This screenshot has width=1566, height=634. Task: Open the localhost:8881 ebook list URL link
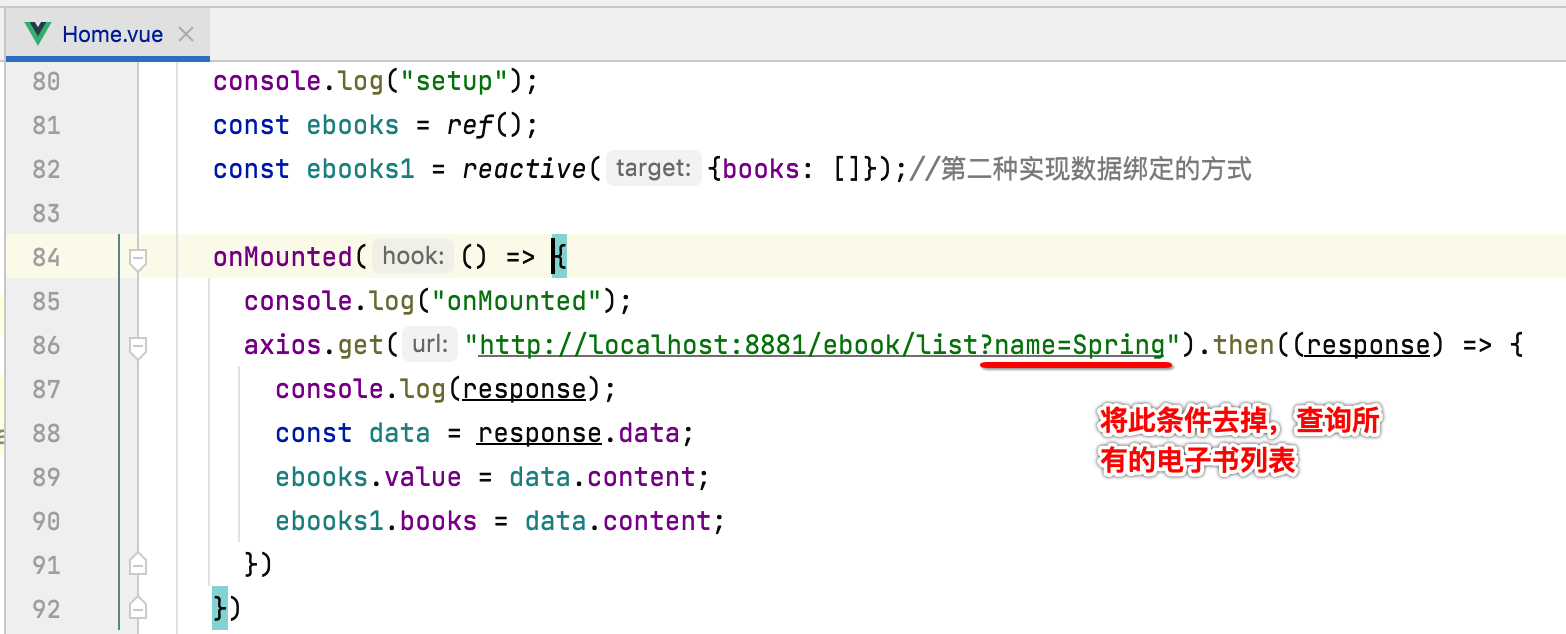point(822,345)
